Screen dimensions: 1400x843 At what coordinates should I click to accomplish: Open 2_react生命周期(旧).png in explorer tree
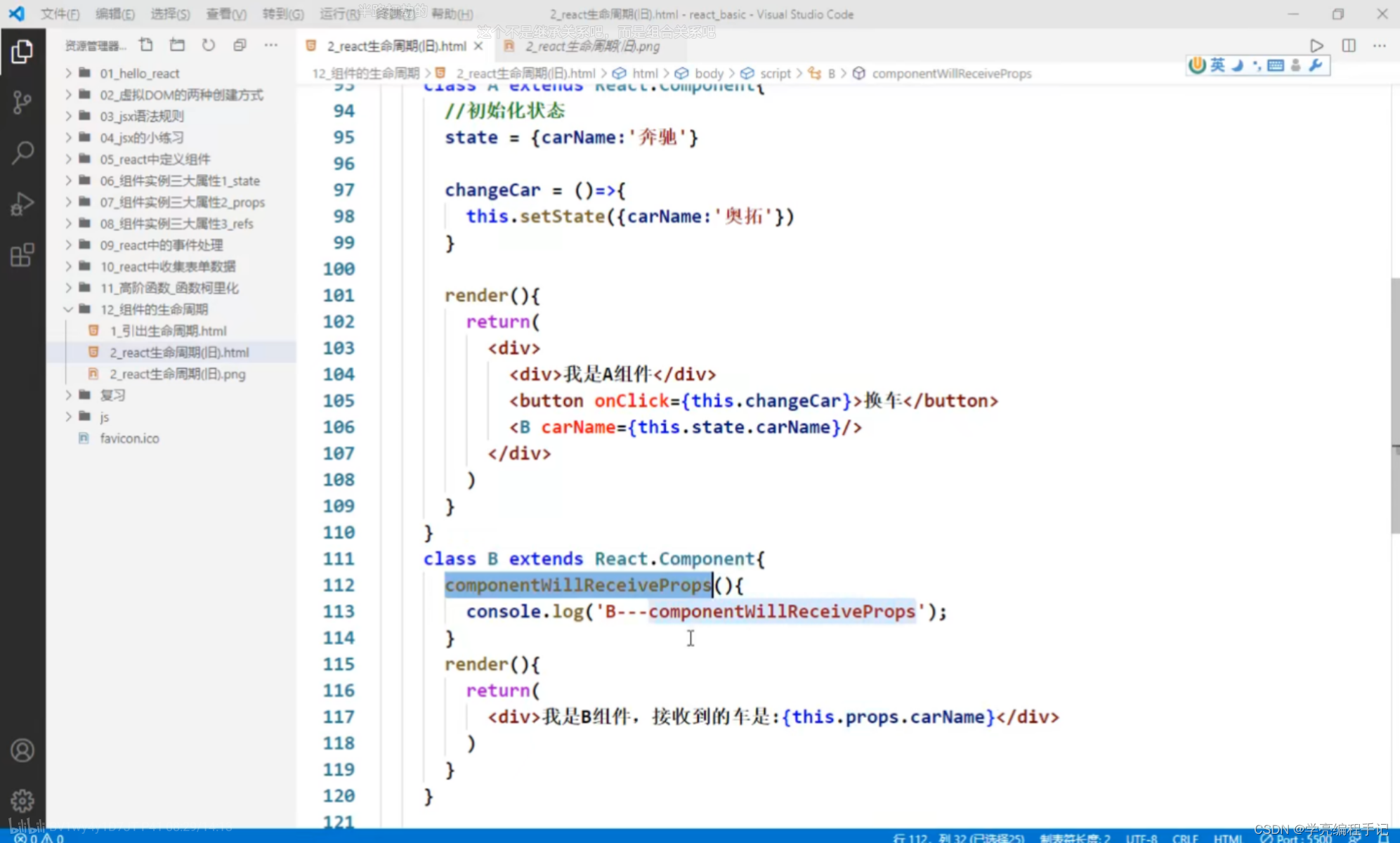pyautogui.click(x=171, y=374)
